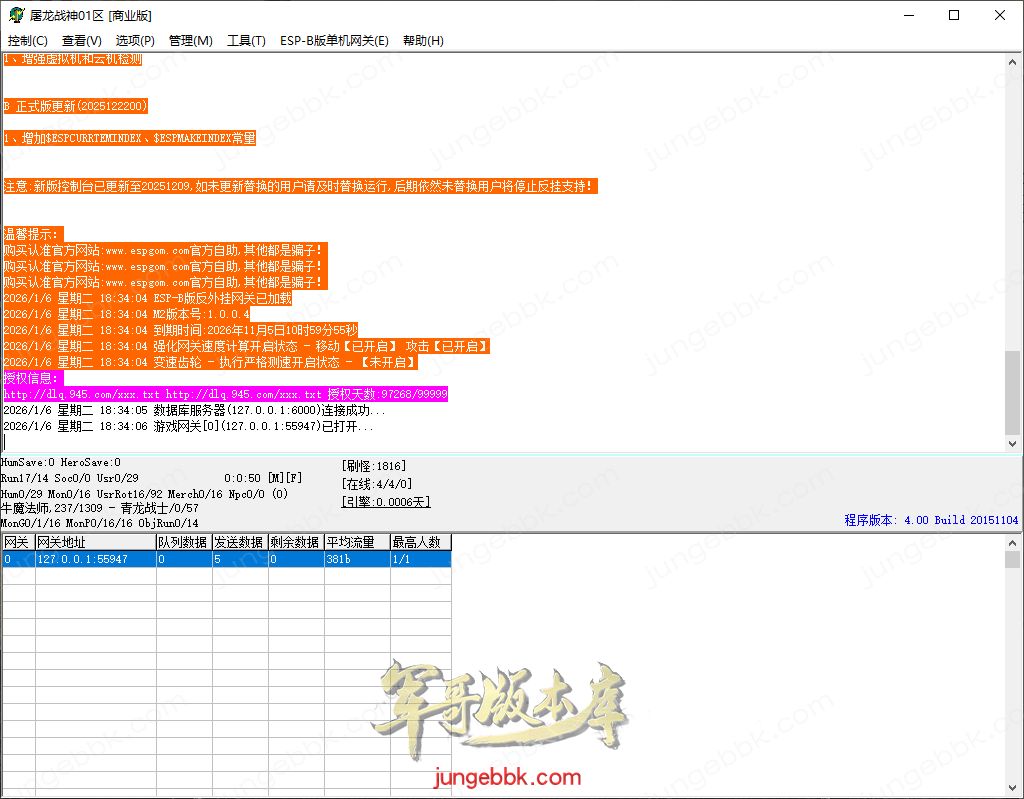Image resolution: width=1024 pixels, height=799 pixels.
Task: Open the ESP-B版单机网关(E) menu
Action: click(x=334, y=41)
